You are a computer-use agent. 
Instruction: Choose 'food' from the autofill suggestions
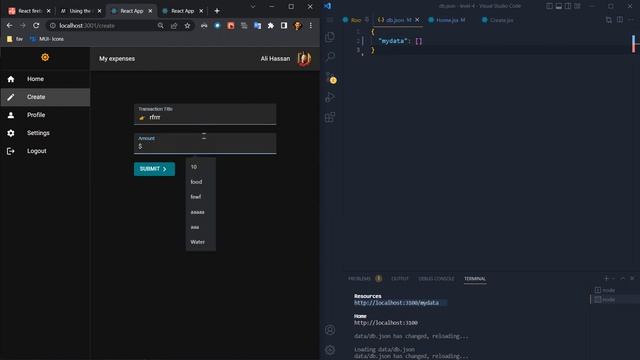tap(201, 182)
